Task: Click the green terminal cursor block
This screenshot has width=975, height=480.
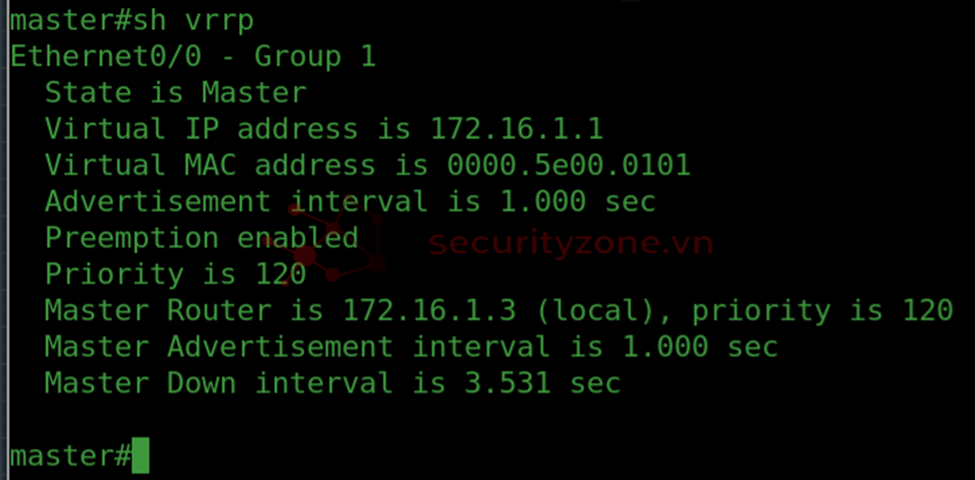Action: pos(141,455)
